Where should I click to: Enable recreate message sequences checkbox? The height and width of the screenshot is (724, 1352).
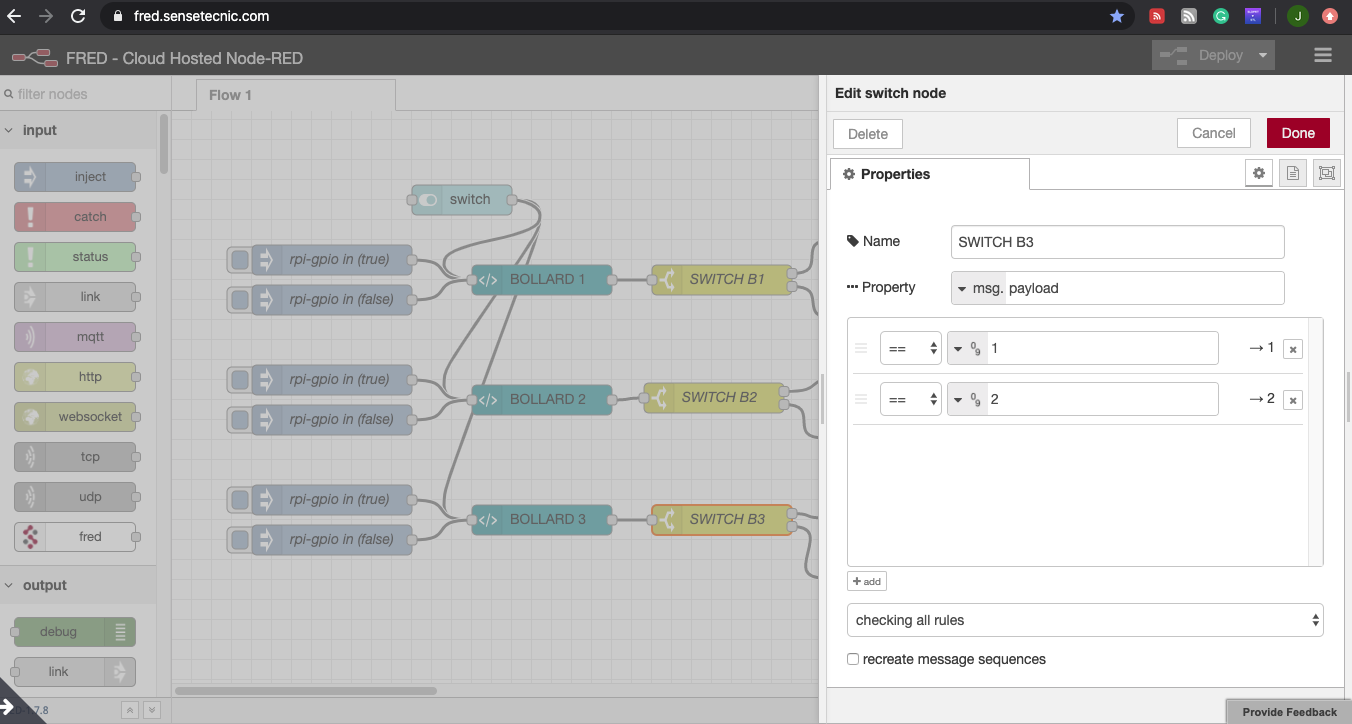[x=853, y=659]
